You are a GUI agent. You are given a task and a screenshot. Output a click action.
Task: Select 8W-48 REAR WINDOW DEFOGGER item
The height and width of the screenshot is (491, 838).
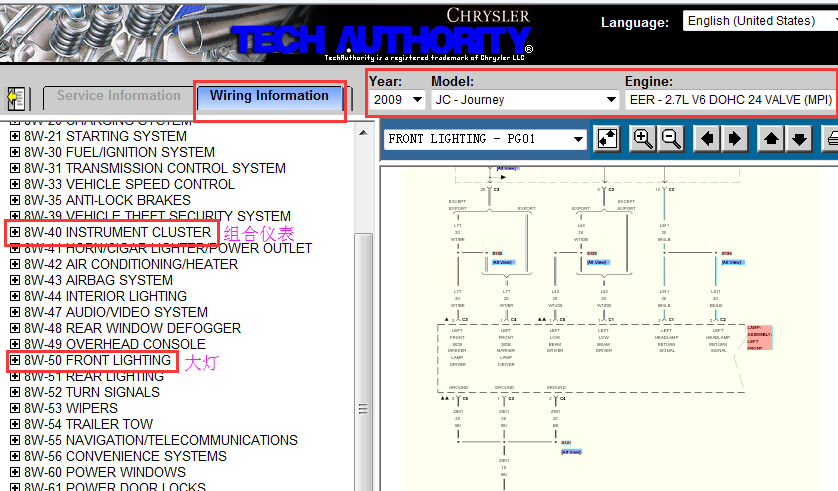(133, 329)
